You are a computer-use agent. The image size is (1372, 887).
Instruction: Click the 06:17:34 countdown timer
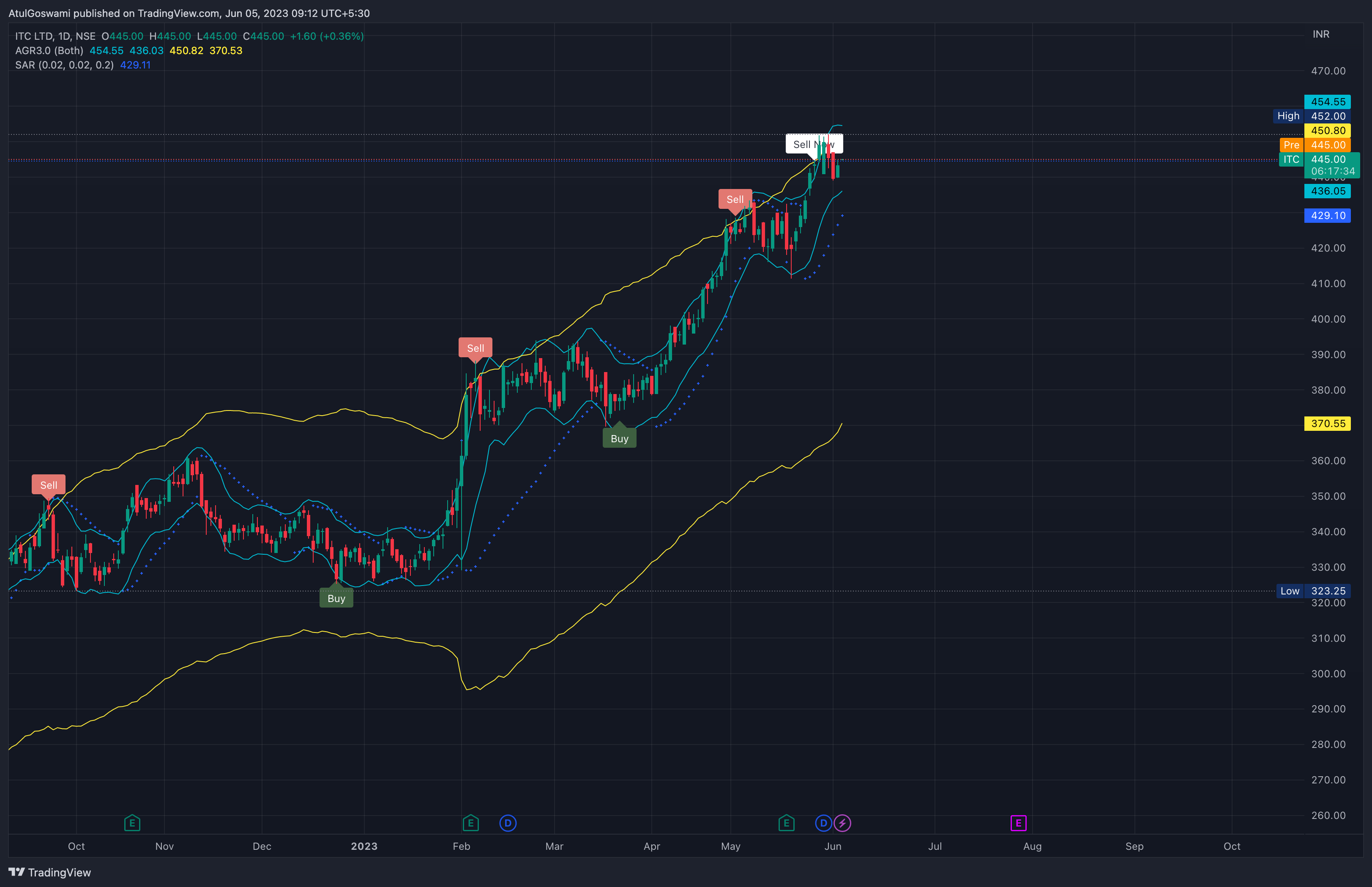1332,171
